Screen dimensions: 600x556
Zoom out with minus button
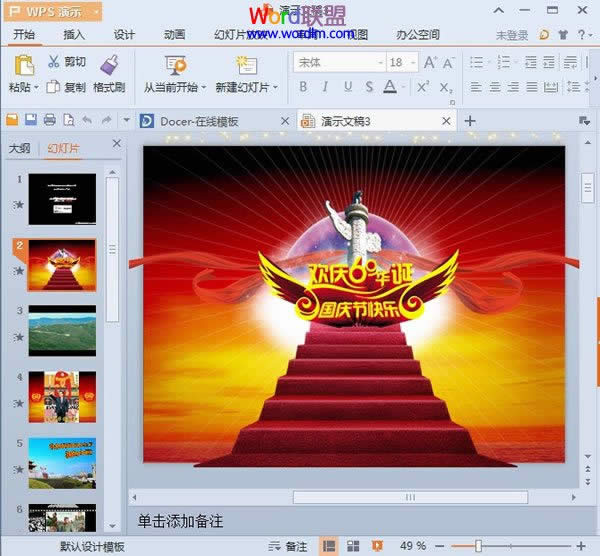point(440,546)
